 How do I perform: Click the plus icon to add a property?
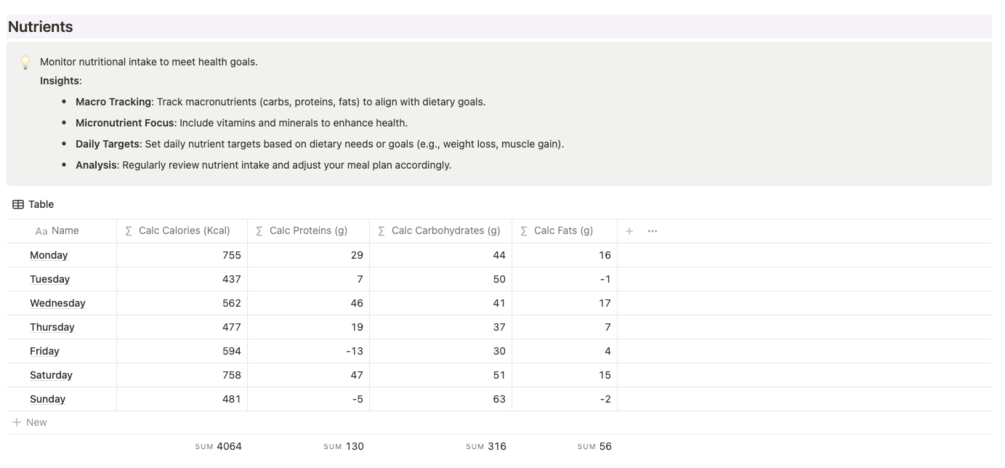pyautogui.click(x=629, y=231)
